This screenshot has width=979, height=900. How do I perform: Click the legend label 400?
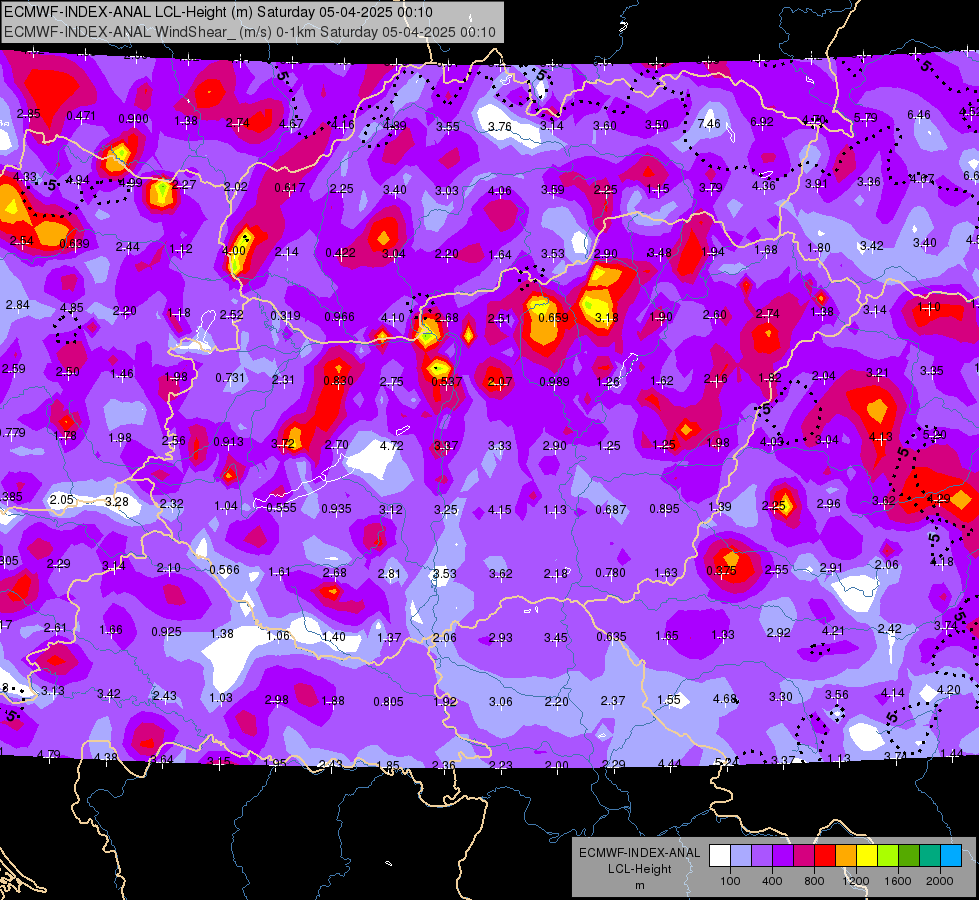[772, 881]
